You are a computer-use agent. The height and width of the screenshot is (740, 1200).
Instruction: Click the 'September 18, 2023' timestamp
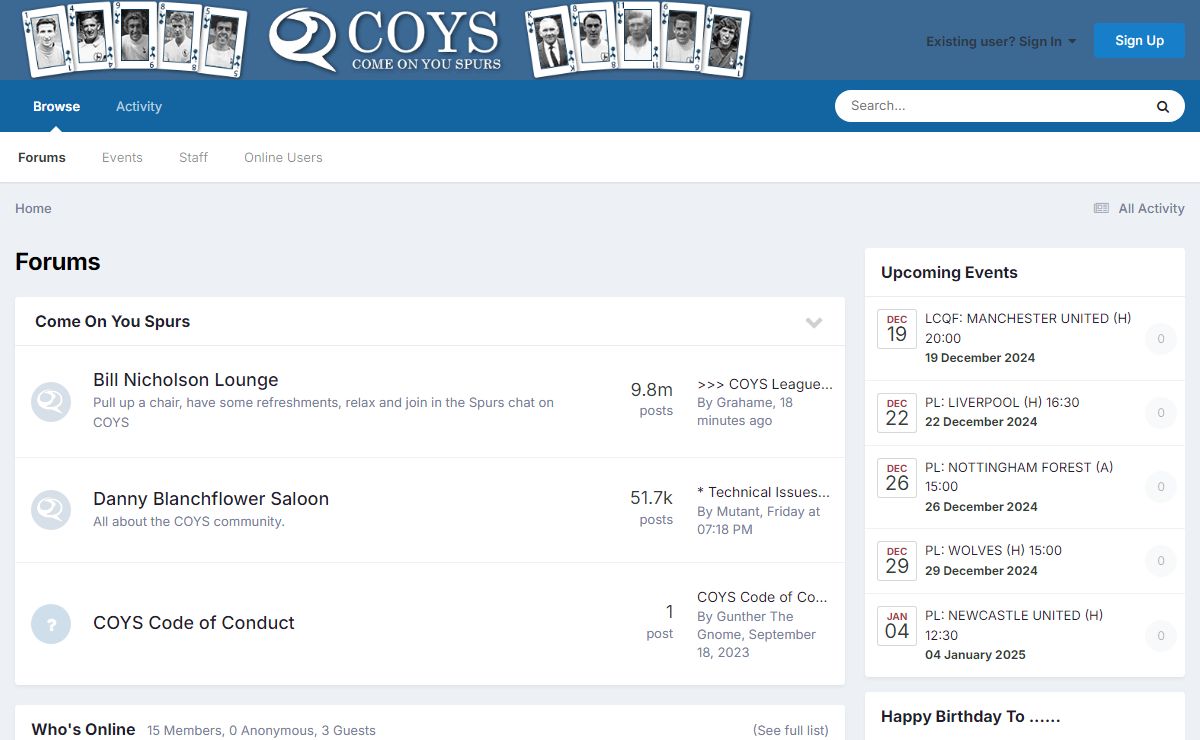pyautogui.click(x=756, y=643)
